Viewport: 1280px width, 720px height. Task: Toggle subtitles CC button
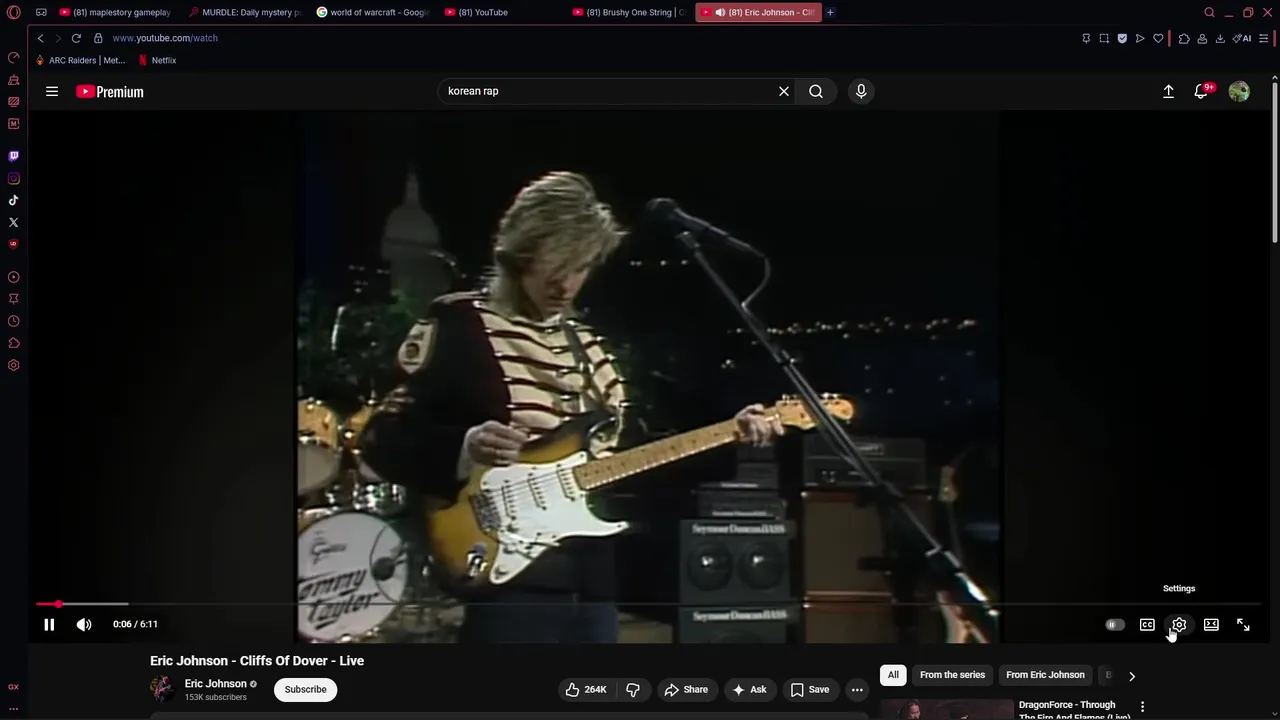click(1147, 625)
